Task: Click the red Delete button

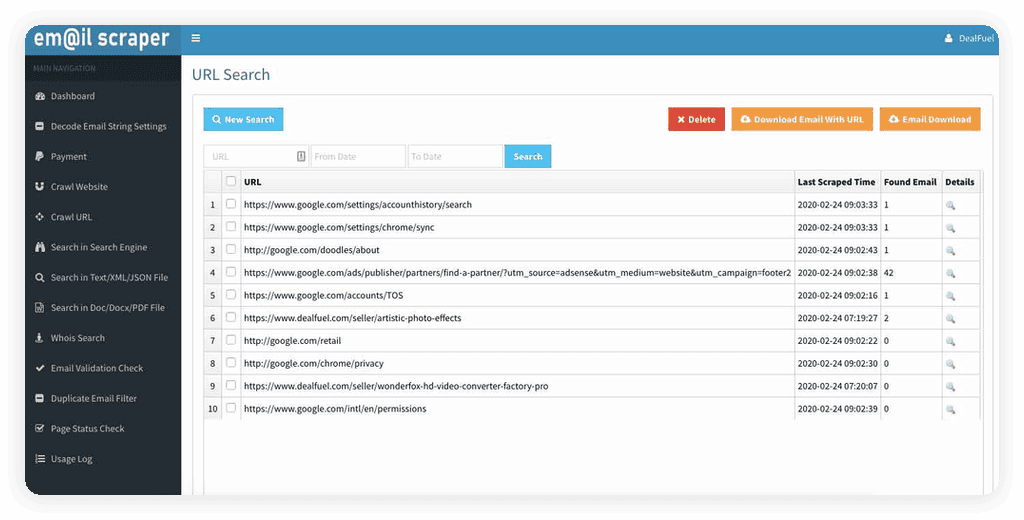Action: pyautogui.click(x=696, y=120)
